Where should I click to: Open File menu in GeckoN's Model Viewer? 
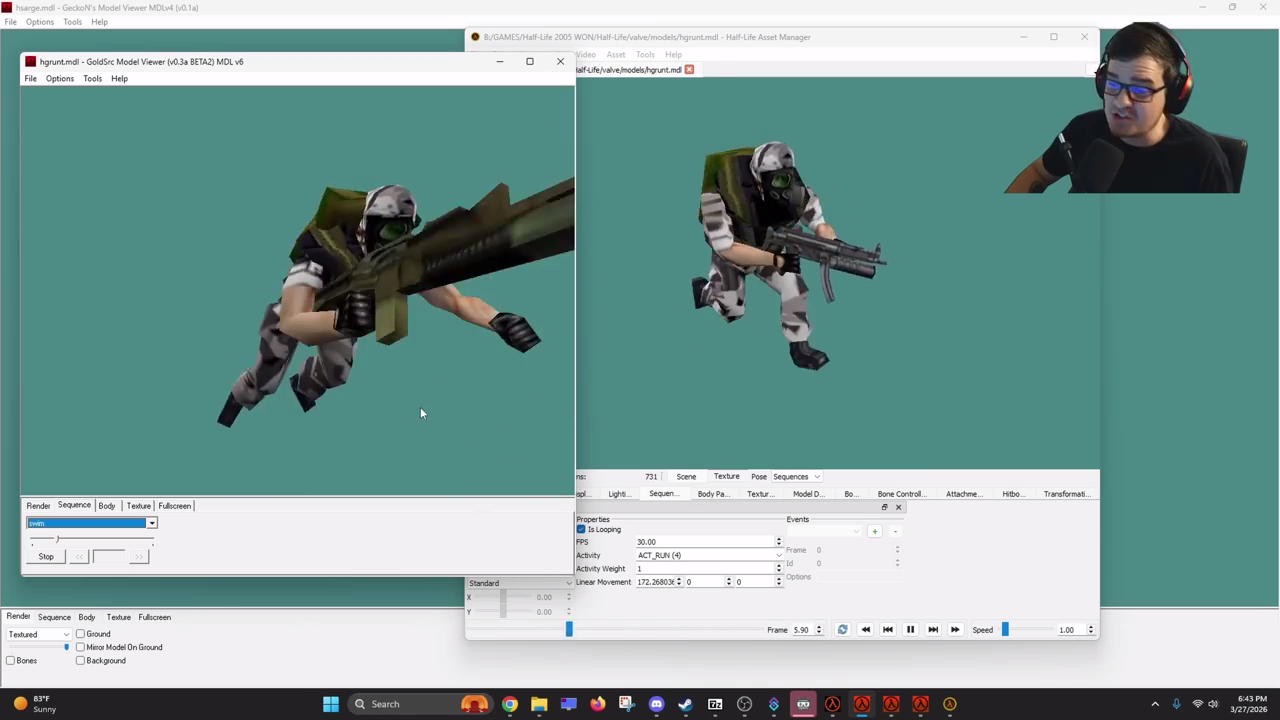[11, 22]
